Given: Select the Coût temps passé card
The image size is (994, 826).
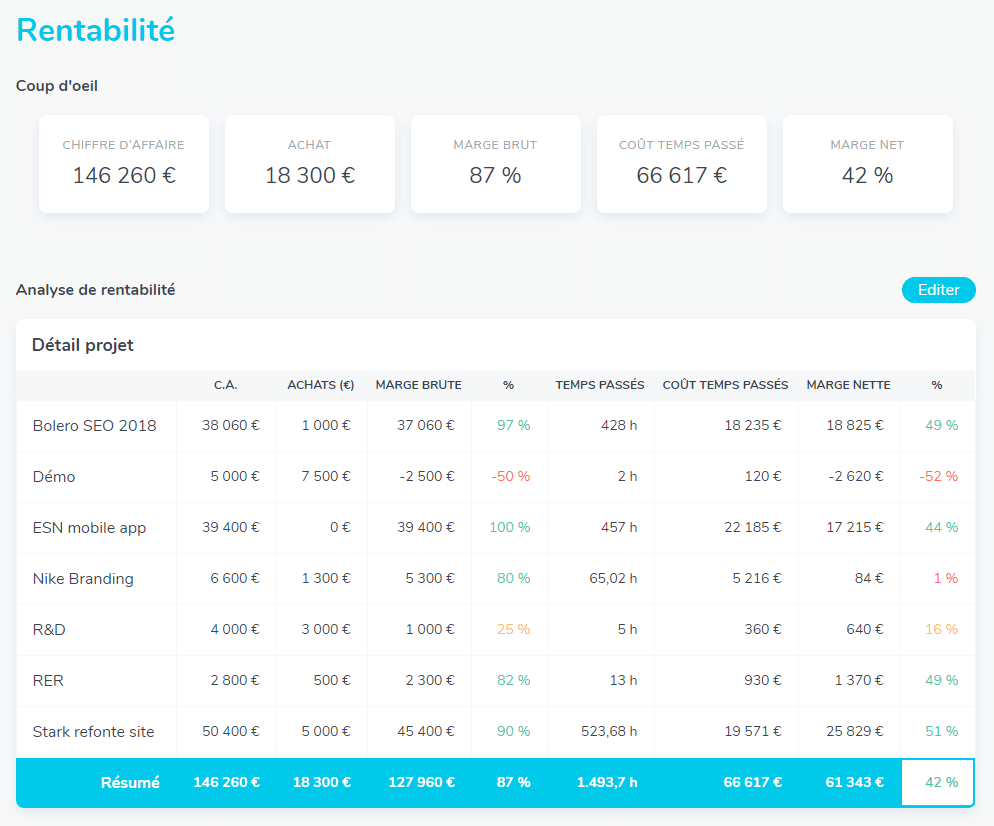Looking at the screenshot, I should point(682,164).
